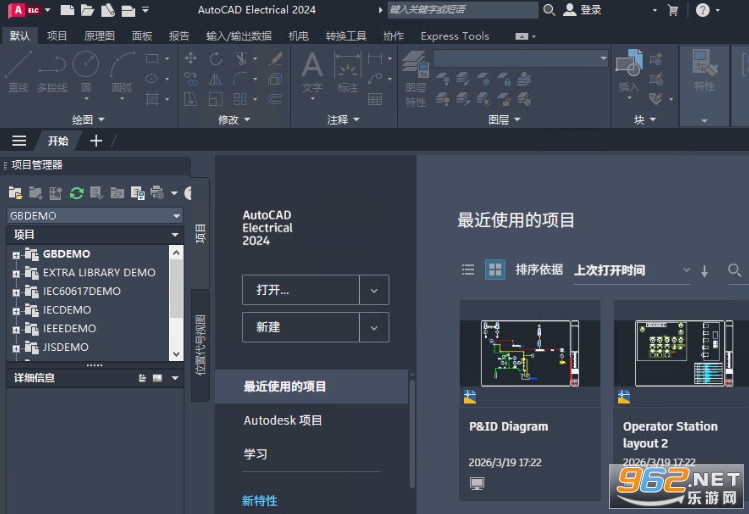Viewport: 749px width, 514px height.
Task: Open the 原理图 ribbon tab
Action: click(x=99, y=36)
